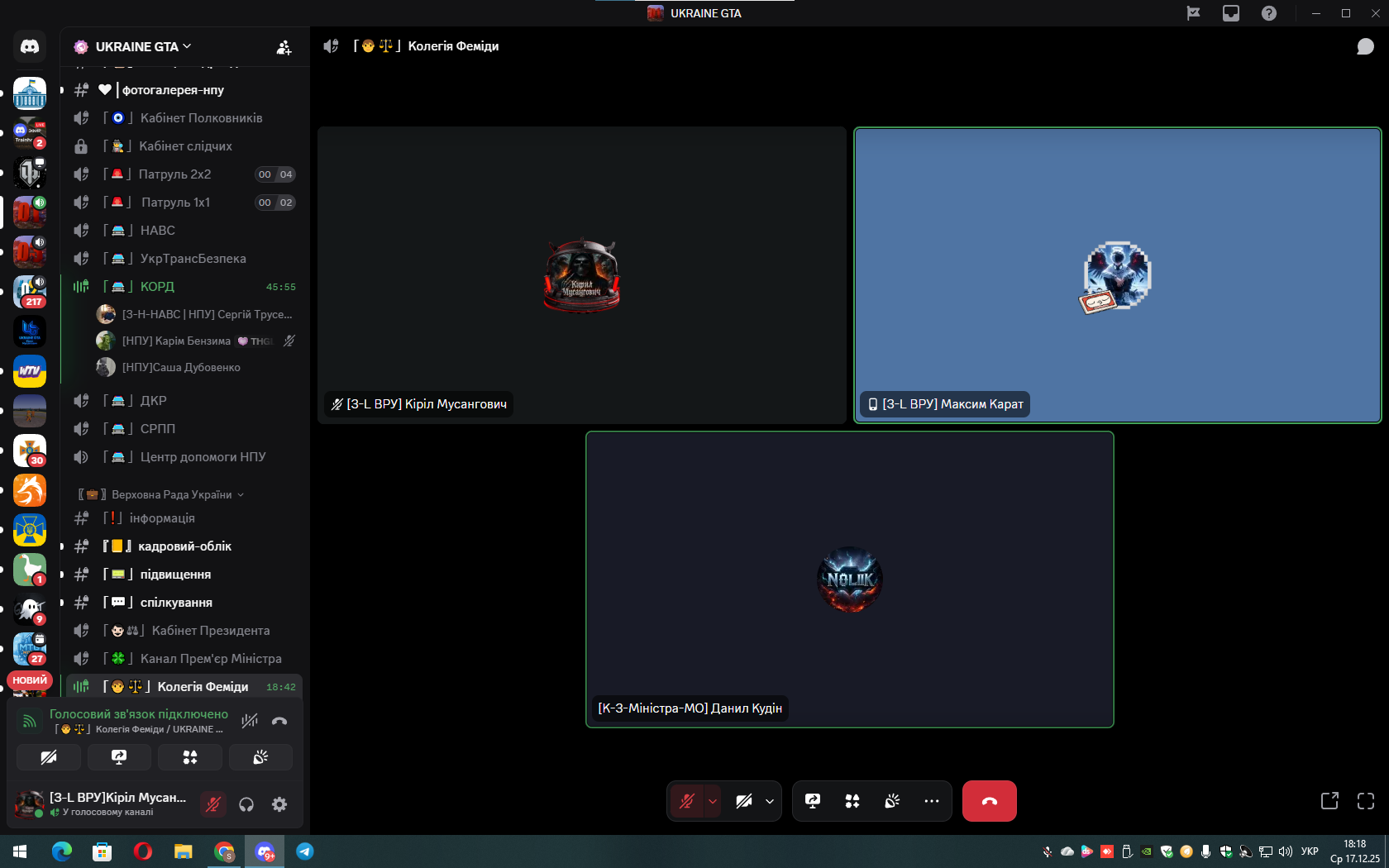This screenshot has height=868, width=1389.
Task: Toggle microphone mute in the call controls
Action: tap(686, 801)
